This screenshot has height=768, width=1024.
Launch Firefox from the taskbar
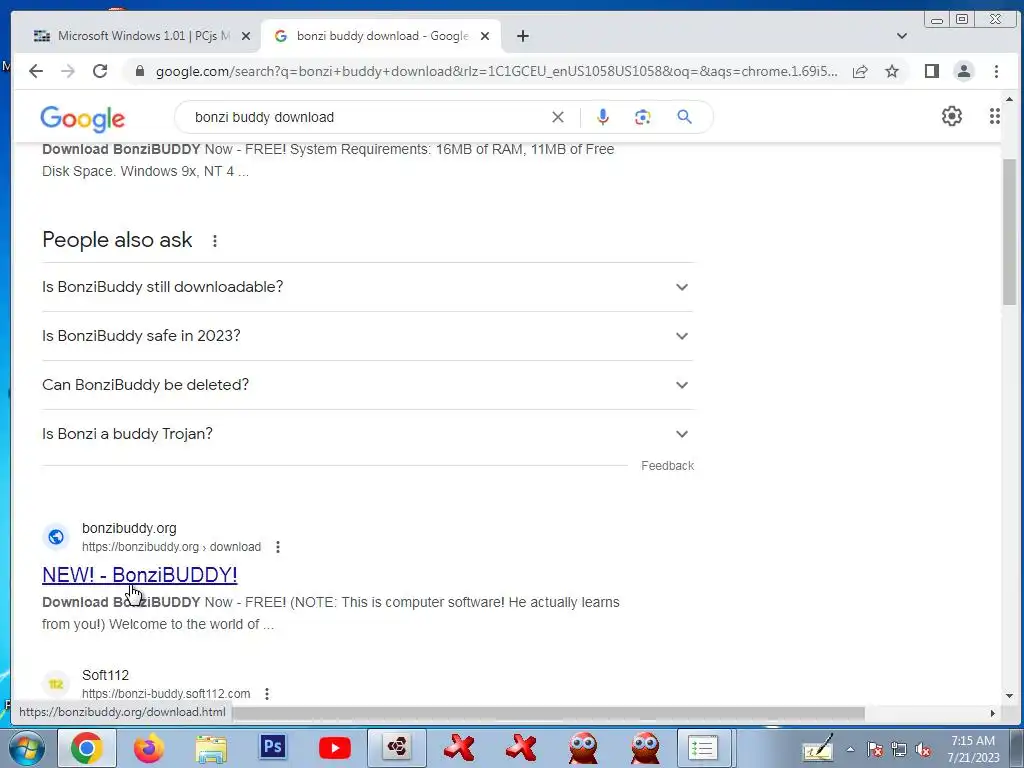click(x=149, y=748)
